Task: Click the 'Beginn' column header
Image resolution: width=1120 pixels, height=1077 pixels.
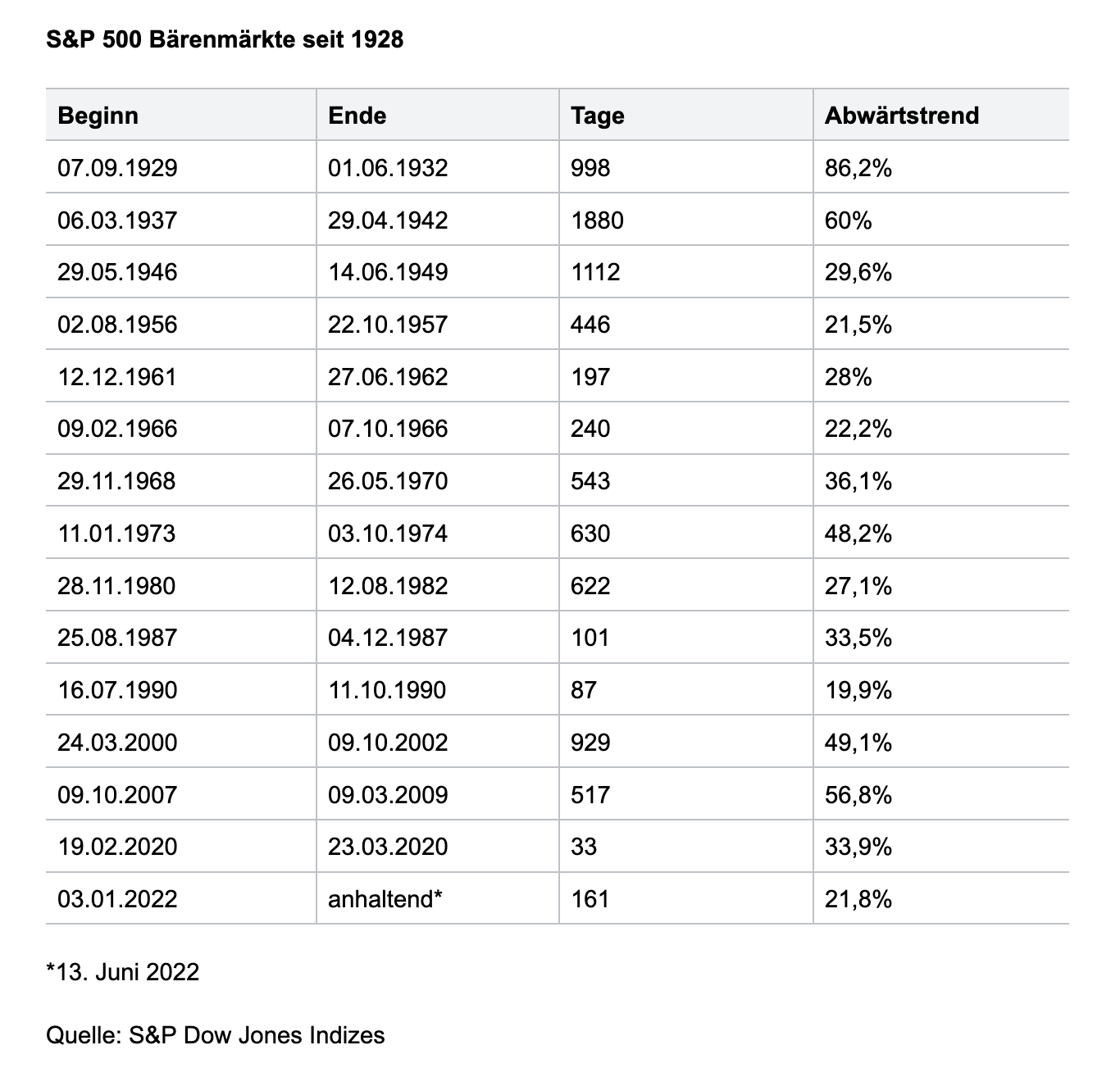Action: point(98,115)
